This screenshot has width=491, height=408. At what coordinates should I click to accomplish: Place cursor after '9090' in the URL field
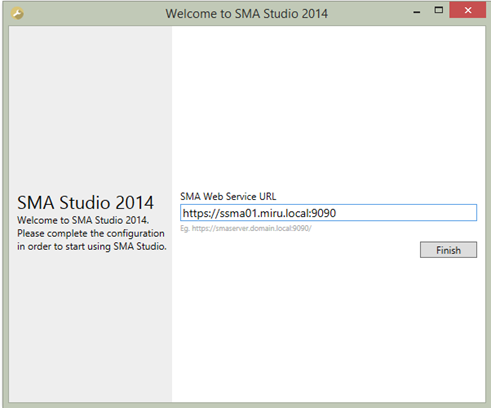click(x=337, y=213)
